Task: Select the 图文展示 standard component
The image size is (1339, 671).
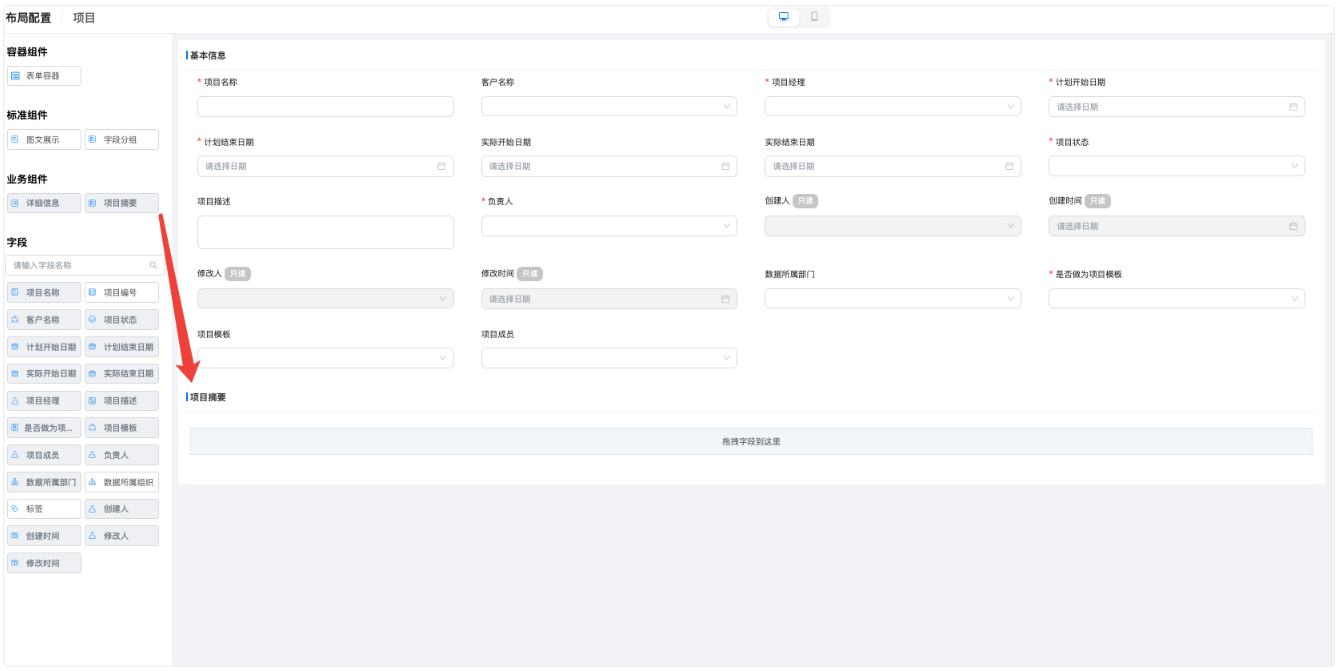Action: tap(44, 140)
